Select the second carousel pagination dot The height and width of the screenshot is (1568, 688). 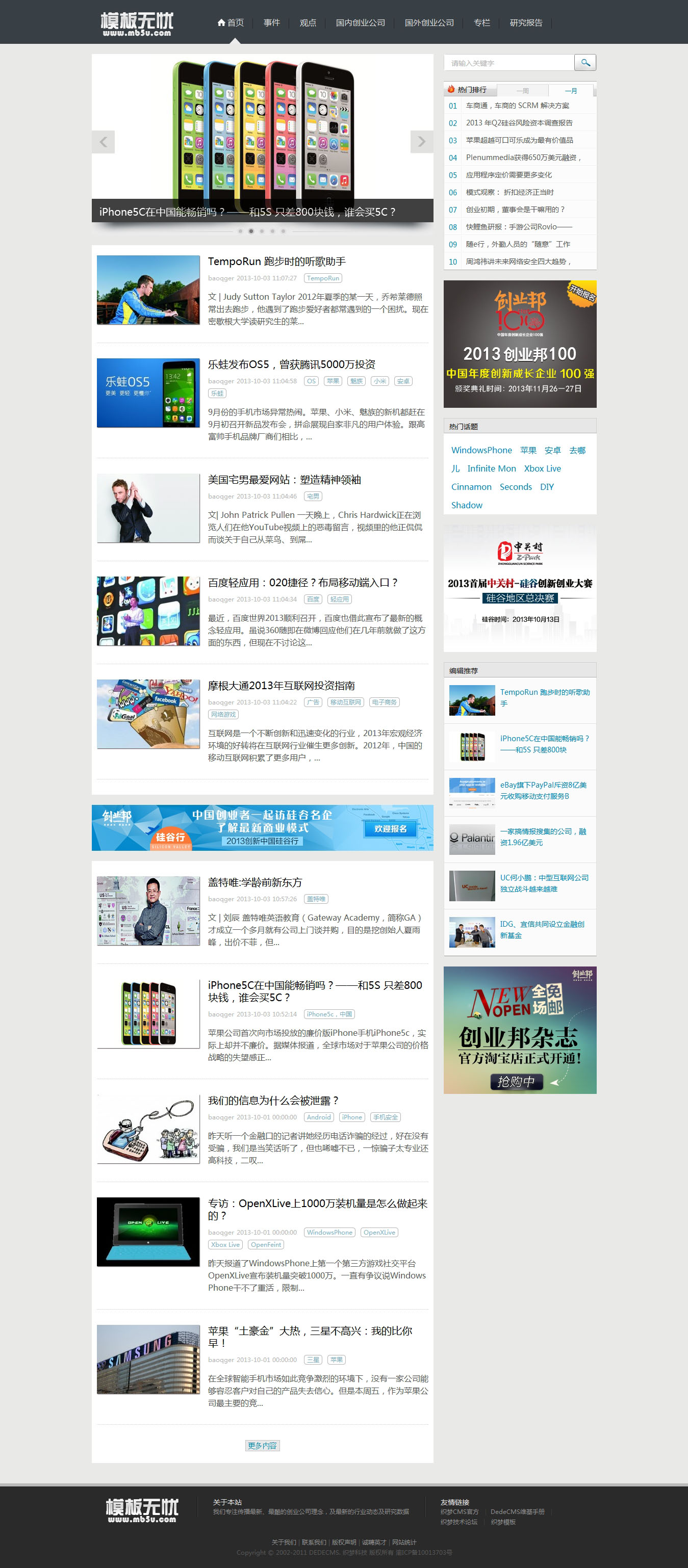pyautogui.click(x=251, y=231)
